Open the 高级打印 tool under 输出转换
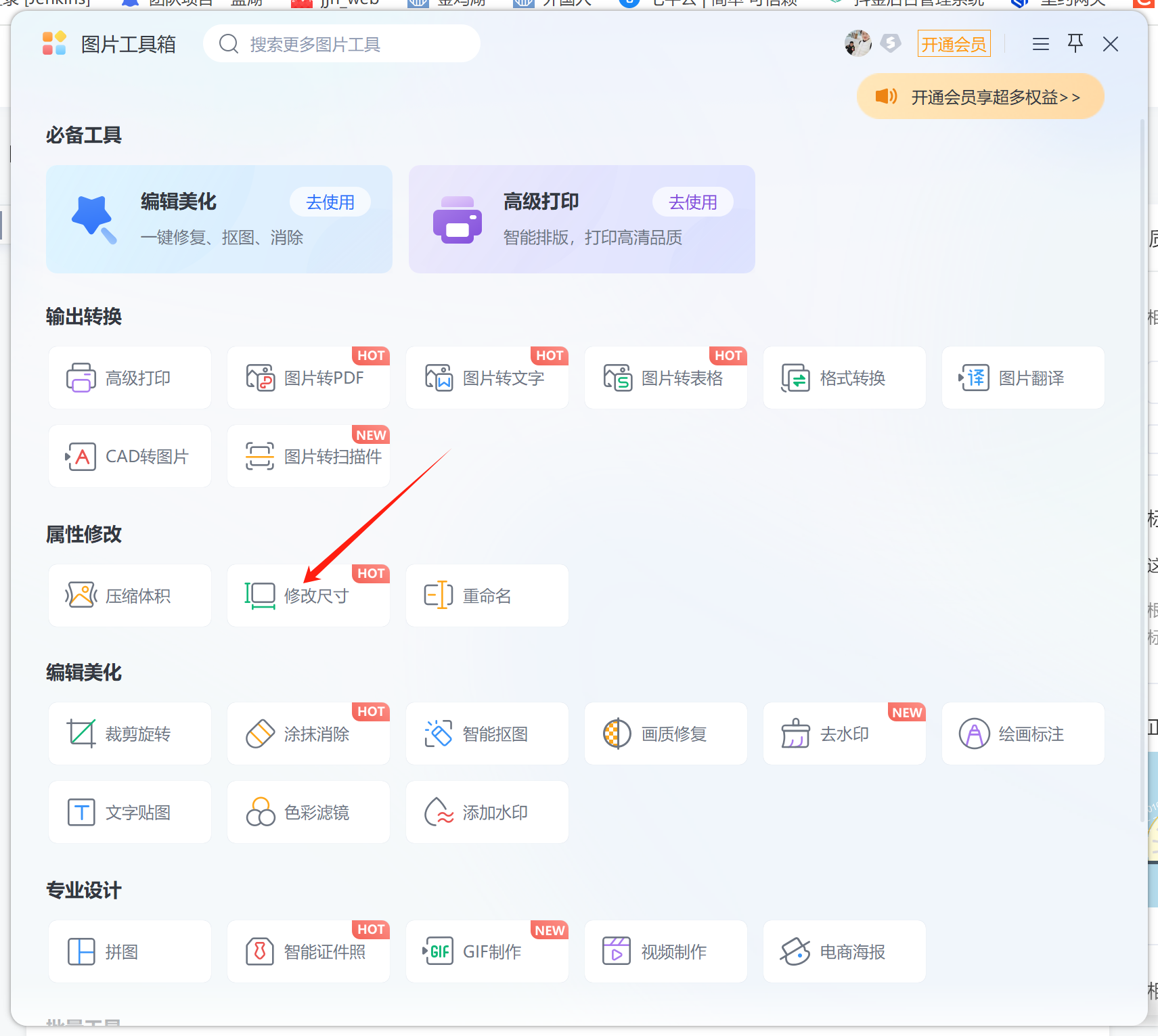The height and width of the screenshot is (1036, 1158). point(130,378)
